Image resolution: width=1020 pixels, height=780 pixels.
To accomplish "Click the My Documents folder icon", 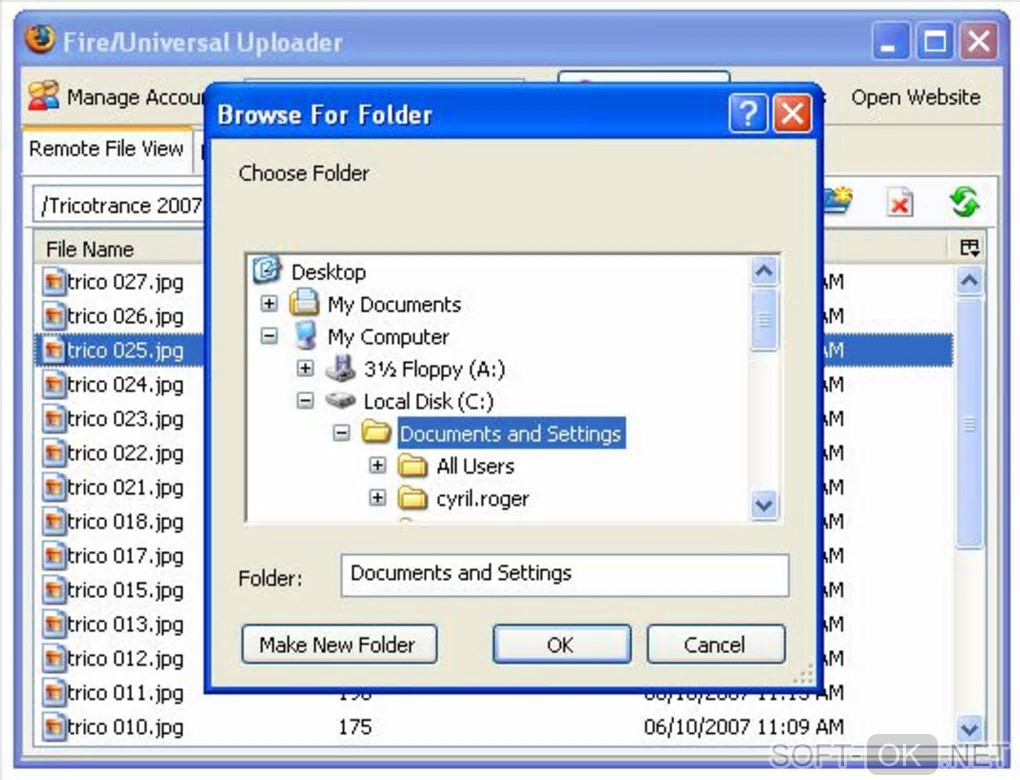I will (x=304, y=303).
